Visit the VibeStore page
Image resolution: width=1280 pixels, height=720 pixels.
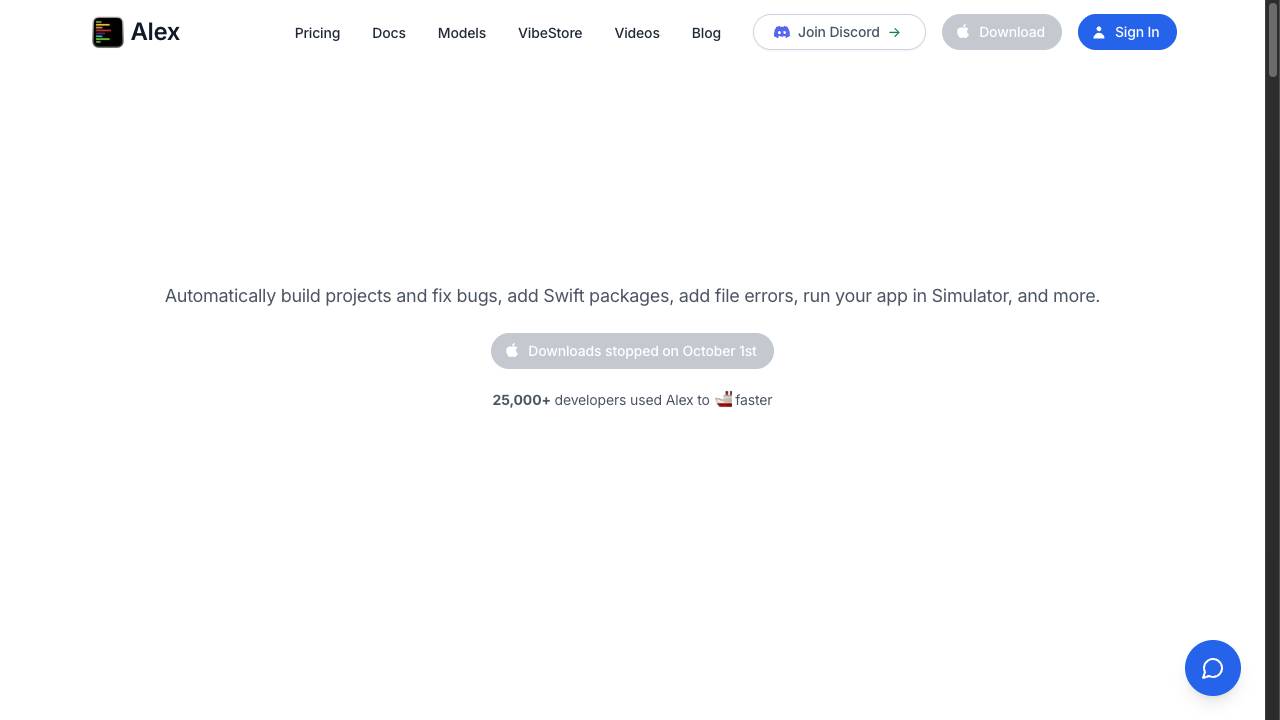[x=550, y=33]
